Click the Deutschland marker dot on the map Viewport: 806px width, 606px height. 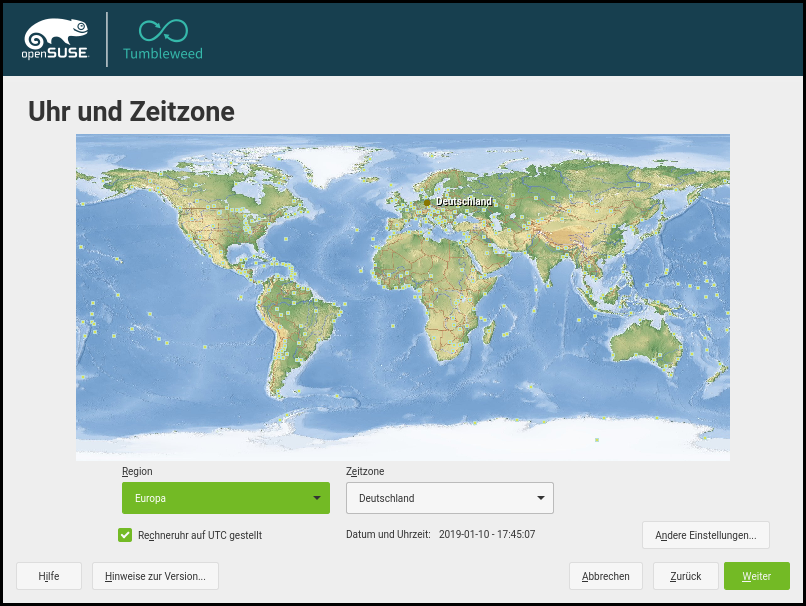pyautogui.click(x=426, y=202)
